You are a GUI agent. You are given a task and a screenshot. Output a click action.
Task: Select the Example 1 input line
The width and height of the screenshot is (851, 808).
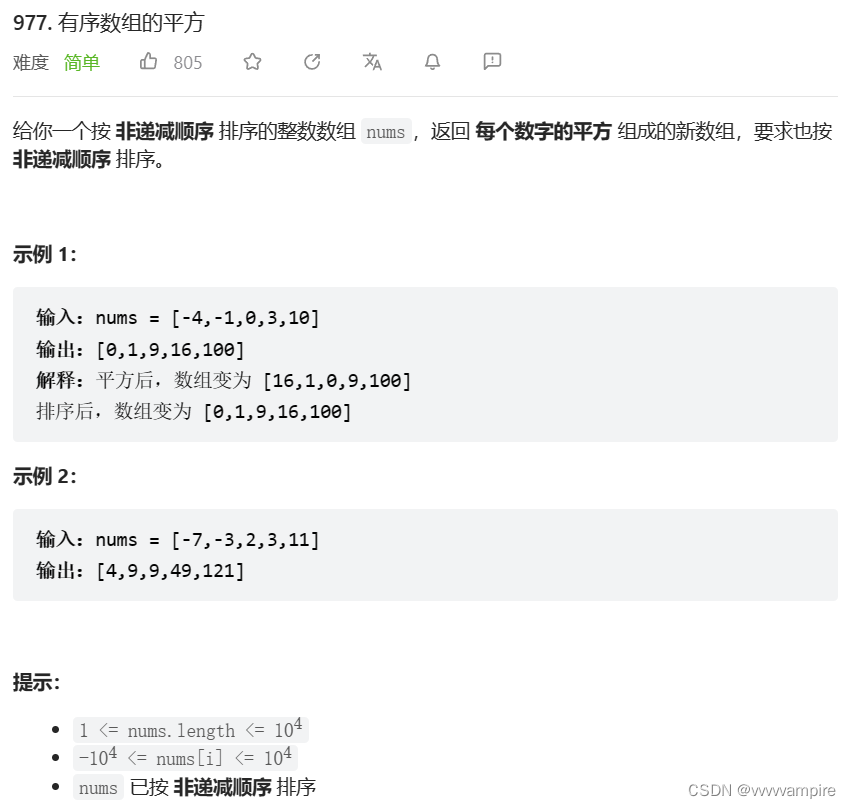tap(178, 317)
